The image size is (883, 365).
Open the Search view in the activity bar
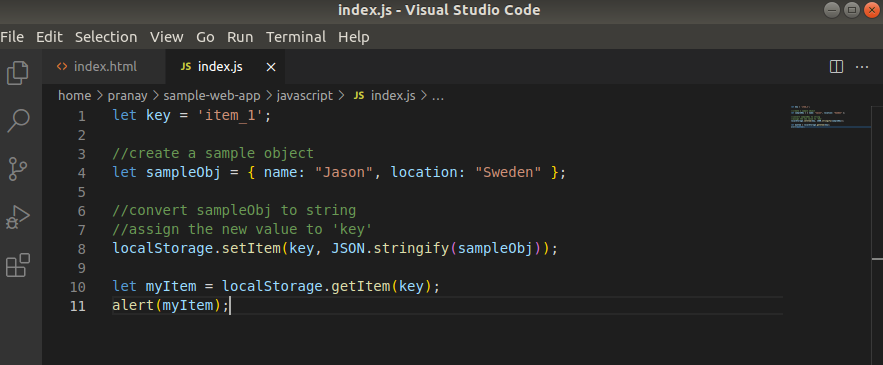tap(17, 121)
